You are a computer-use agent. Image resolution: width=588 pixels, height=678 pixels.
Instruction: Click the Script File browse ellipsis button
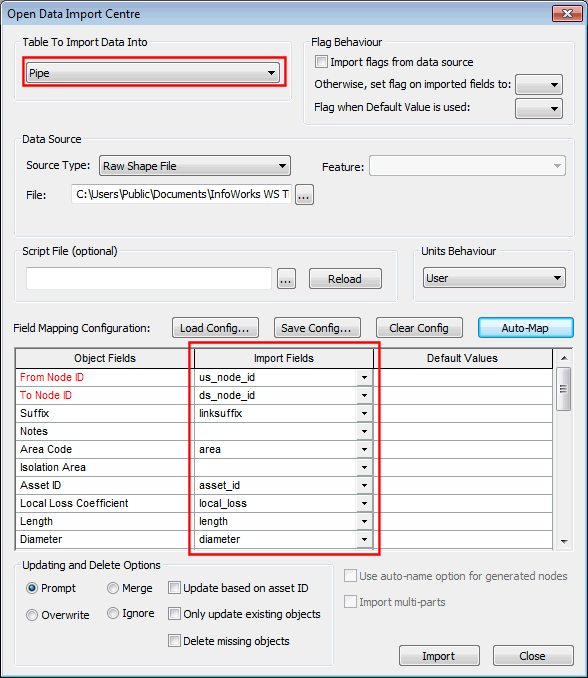click(x=286, y=279)
